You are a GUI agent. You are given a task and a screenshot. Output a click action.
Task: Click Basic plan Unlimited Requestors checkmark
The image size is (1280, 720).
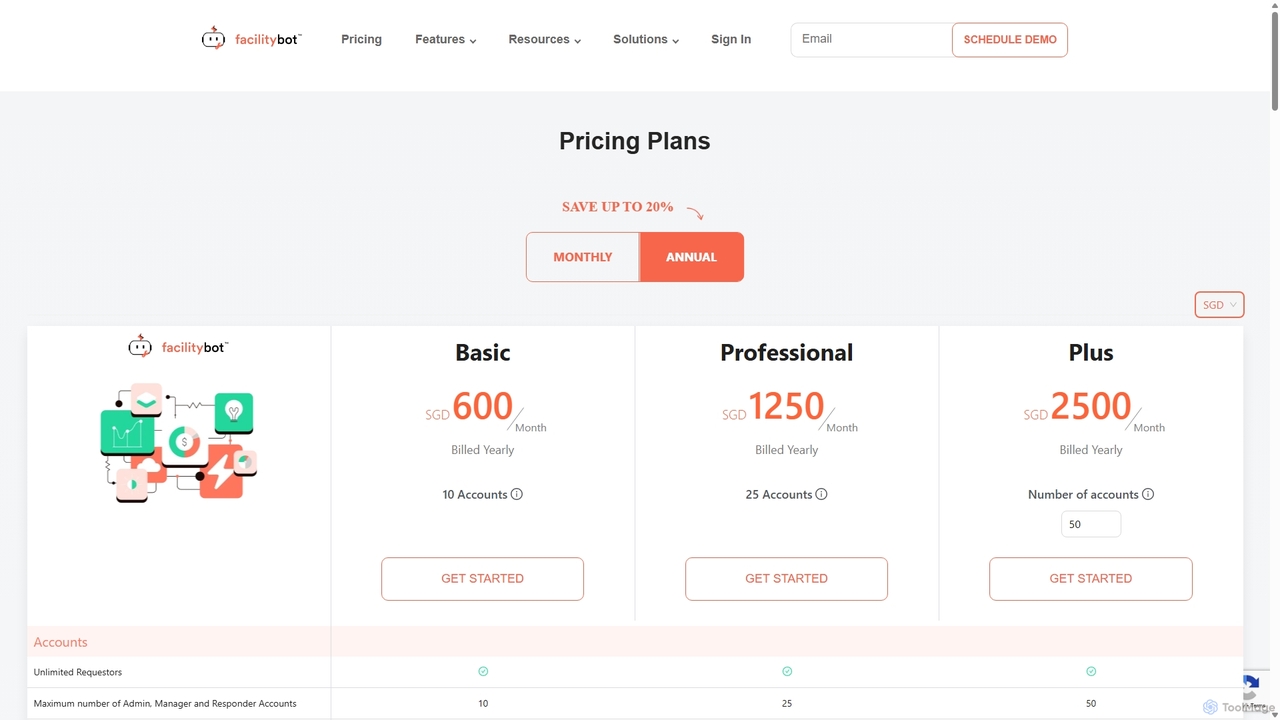click(x=483, y=672)
